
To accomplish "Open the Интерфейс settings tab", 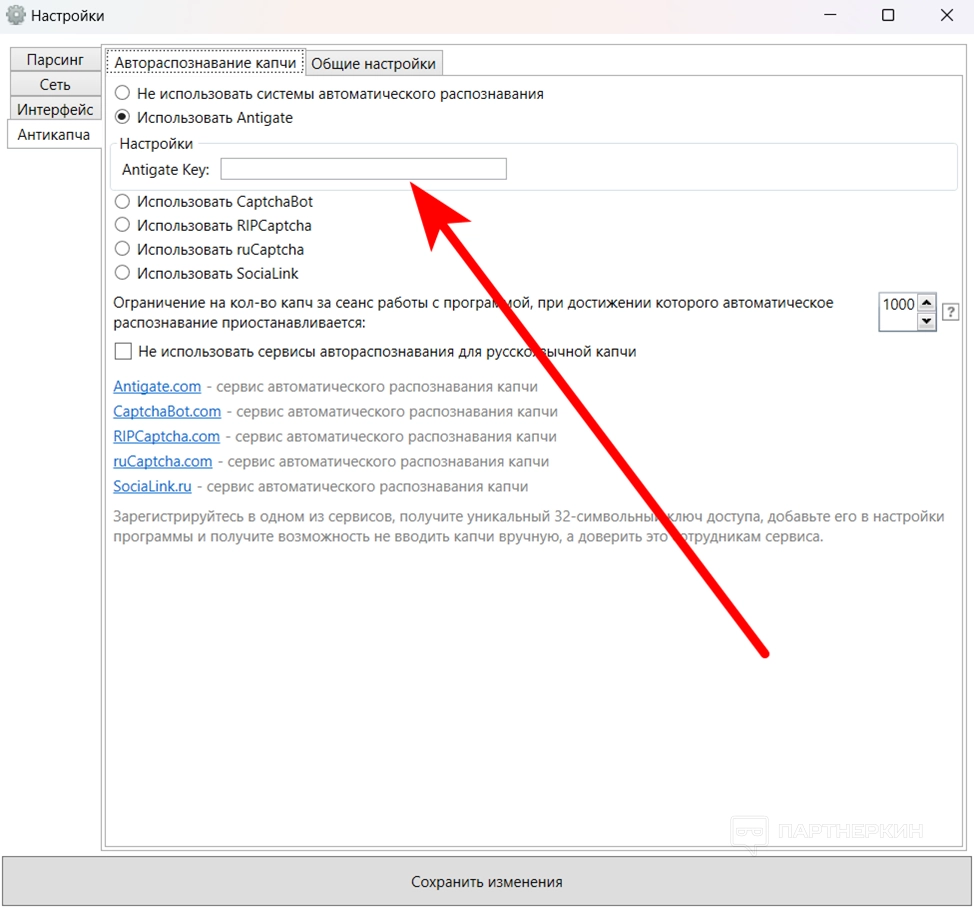I will click(55, 109).
